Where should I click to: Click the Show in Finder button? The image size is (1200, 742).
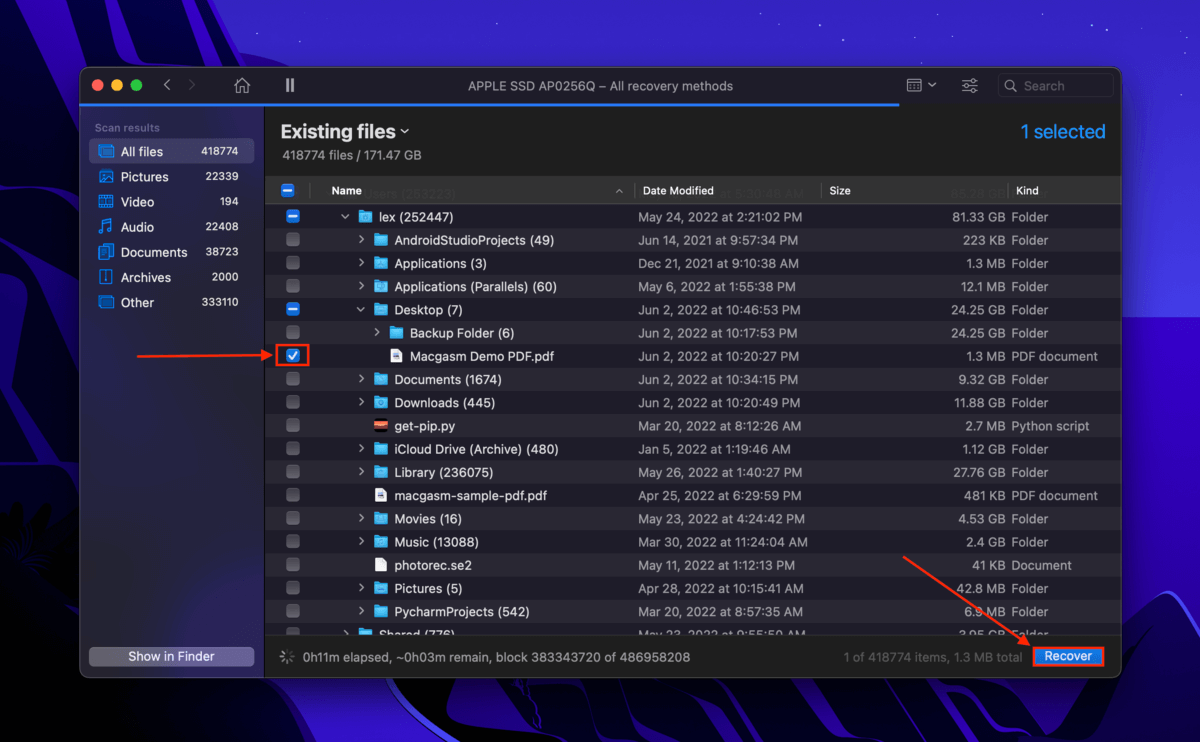pyautogui.click(x=171, y=657)
